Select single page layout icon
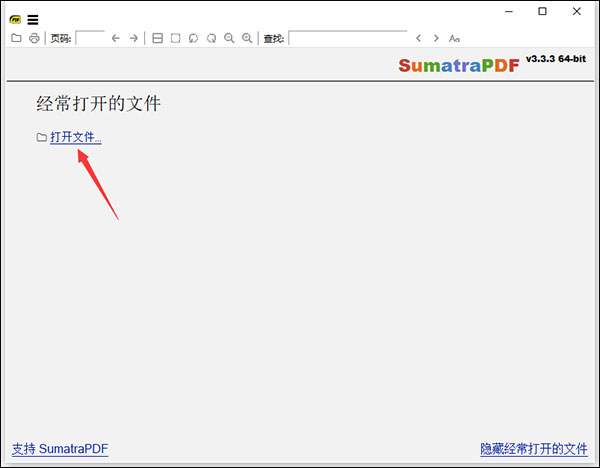Screen dimensions: 600x468 point(175,38)
